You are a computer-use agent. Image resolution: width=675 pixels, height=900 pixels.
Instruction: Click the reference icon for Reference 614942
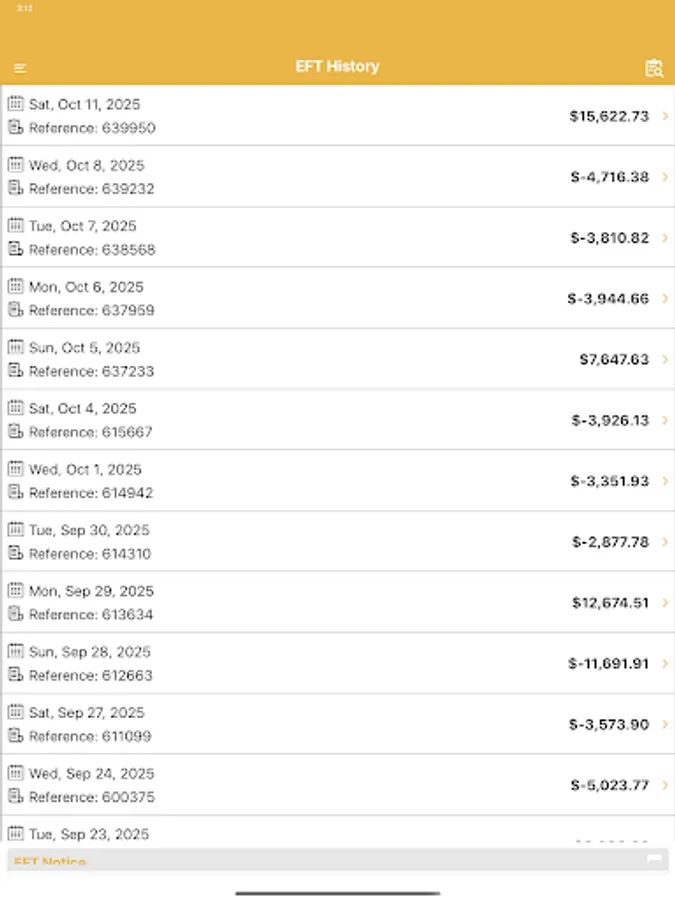15,493
